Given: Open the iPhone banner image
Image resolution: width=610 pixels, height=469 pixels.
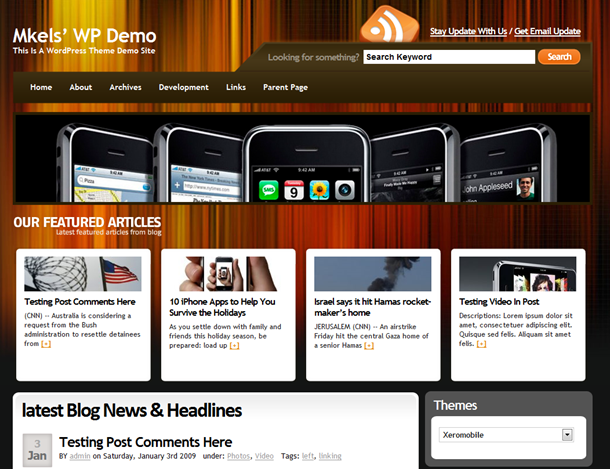Looking at the screenshot, I should click(x=302, y=158).
